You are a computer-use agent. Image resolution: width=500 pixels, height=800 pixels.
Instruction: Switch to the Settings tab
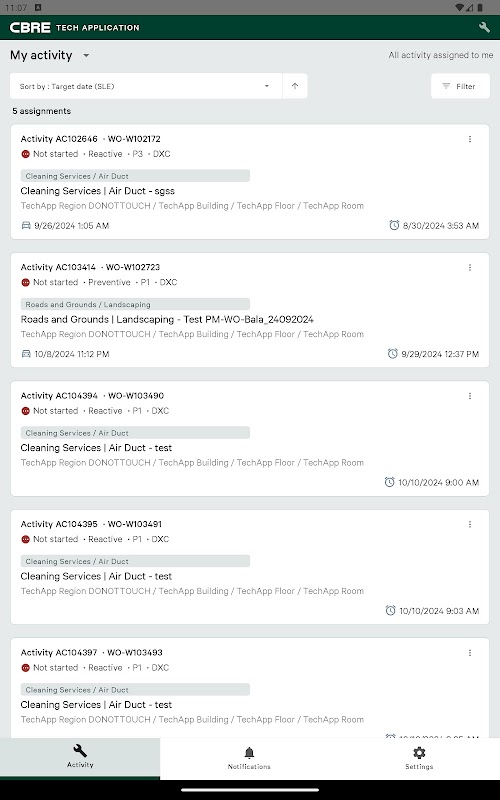419,759
